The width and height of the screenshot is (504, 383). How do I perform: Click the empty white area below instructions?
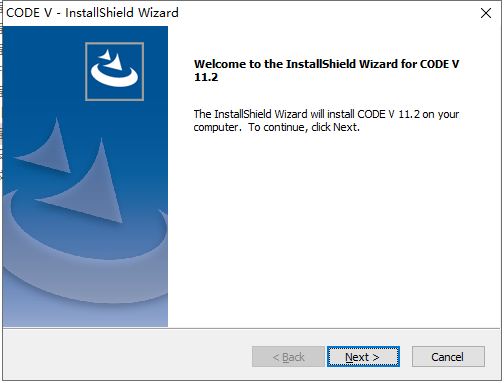point(333,230)
